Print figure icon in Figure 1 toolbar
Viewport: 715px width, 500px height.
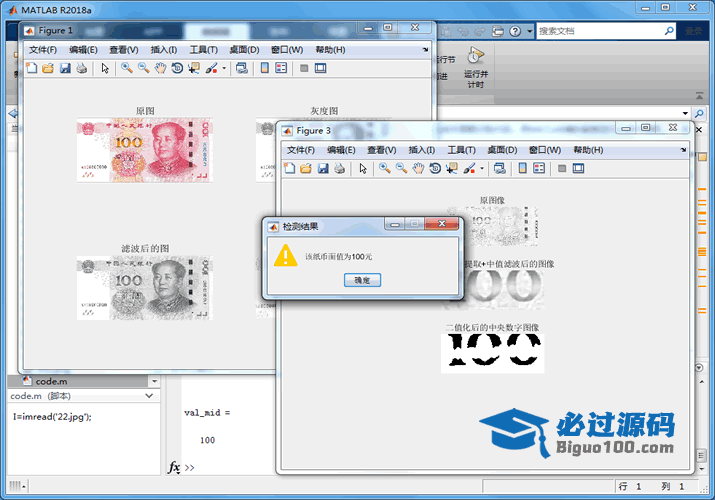pos(82,68)
